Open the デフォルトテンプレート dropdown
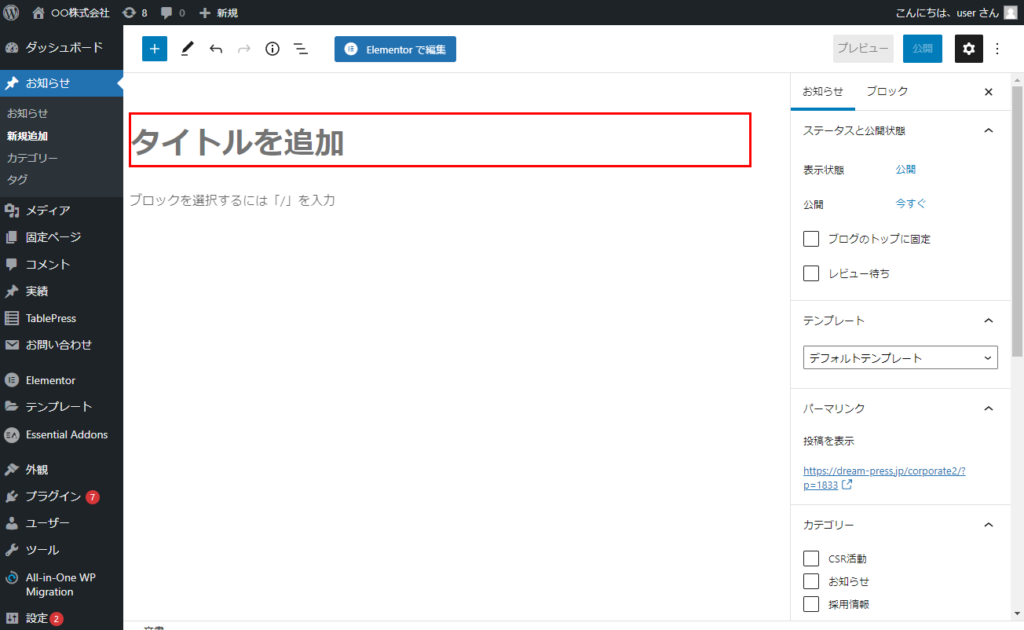 click(x=900, y=358)
